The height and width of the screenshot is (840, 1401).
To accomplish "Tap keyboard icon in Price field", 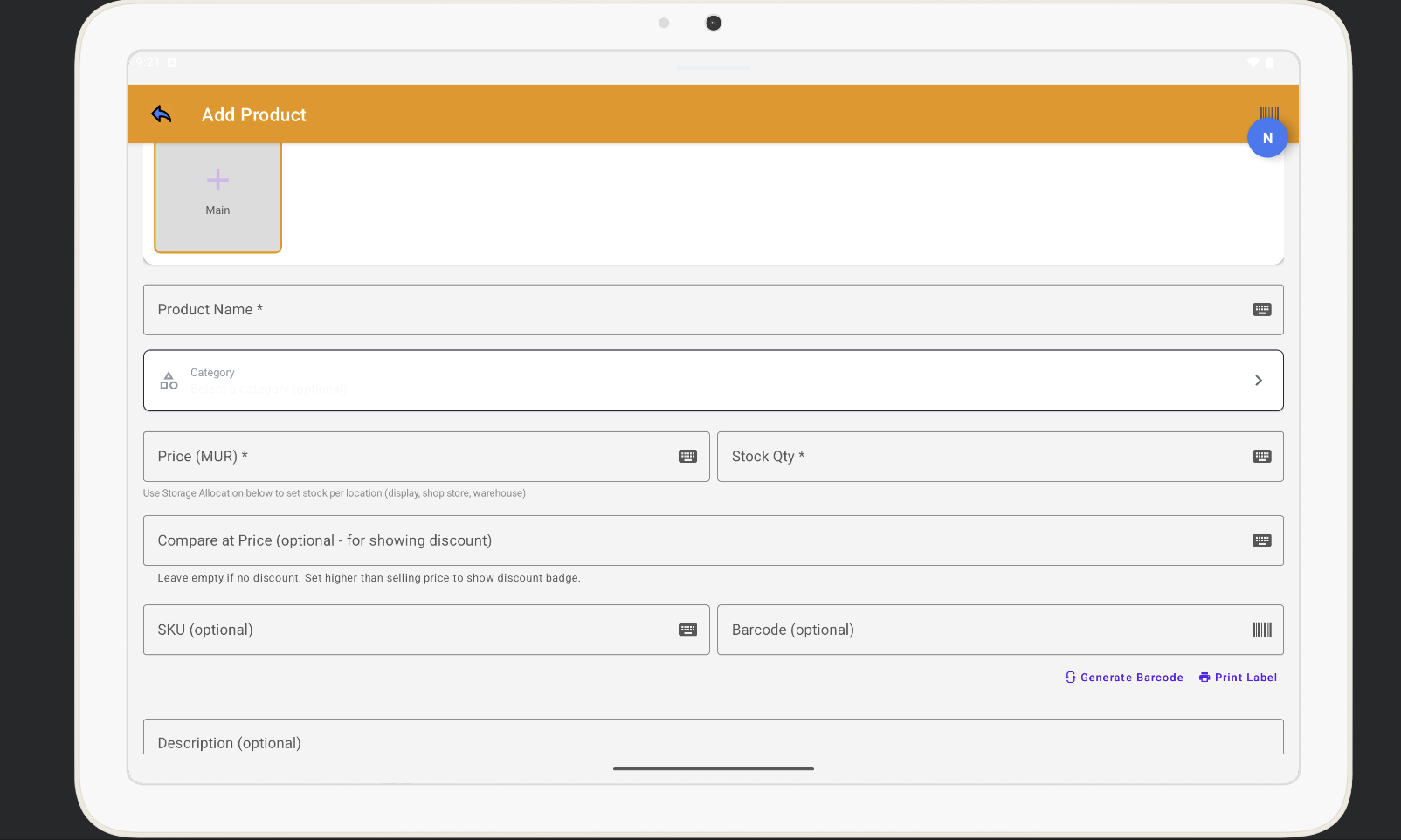I will coord(688,457).
